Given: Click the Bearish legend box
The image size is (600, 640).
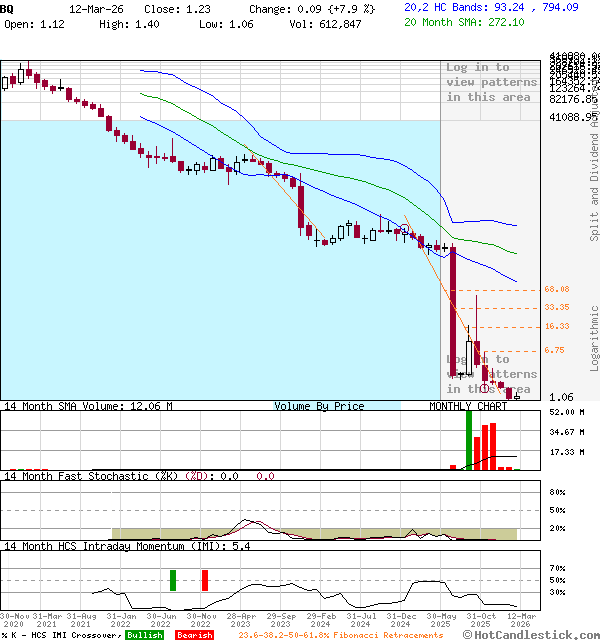Looking at the screenshot, I should tap(194, 635).
